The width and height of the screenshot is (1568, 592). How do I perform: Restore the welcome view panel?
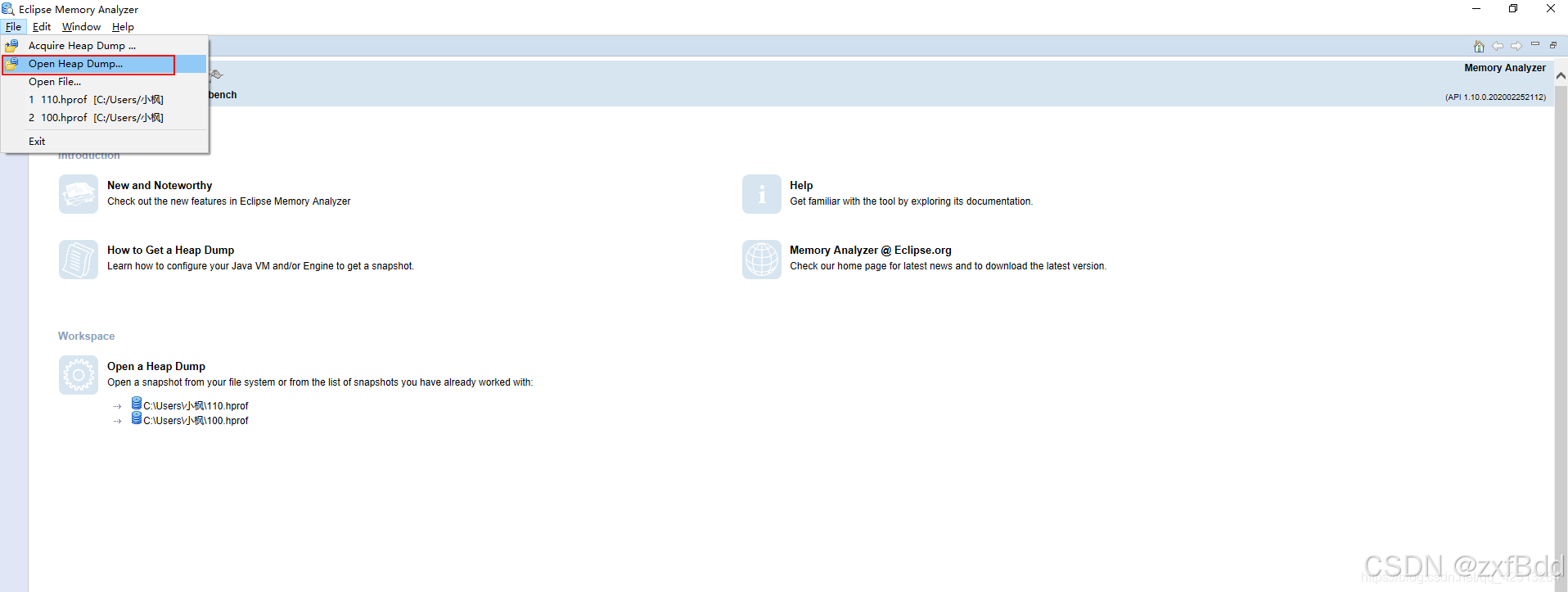click(x=1553, y=45)
